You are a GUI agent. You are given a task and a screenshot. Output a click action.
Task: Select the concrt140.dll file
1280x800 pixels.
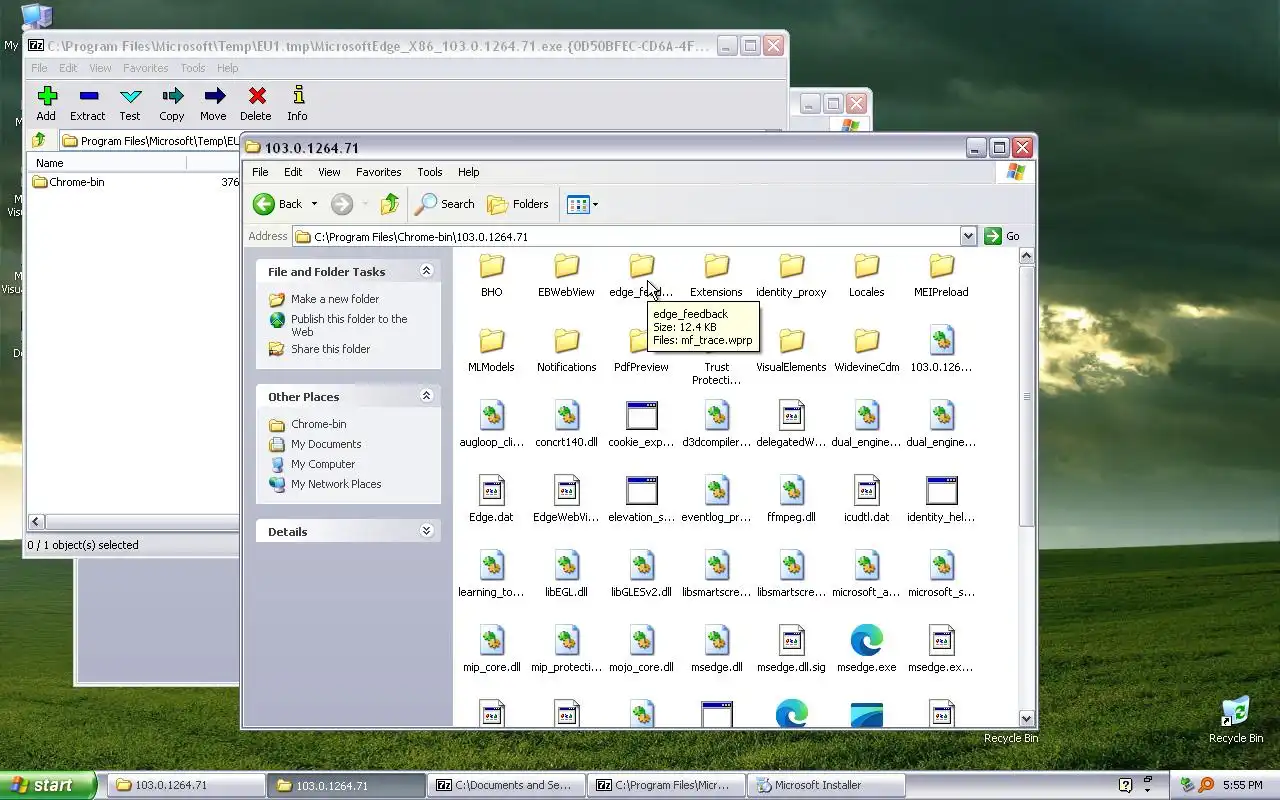coord(566,423)
